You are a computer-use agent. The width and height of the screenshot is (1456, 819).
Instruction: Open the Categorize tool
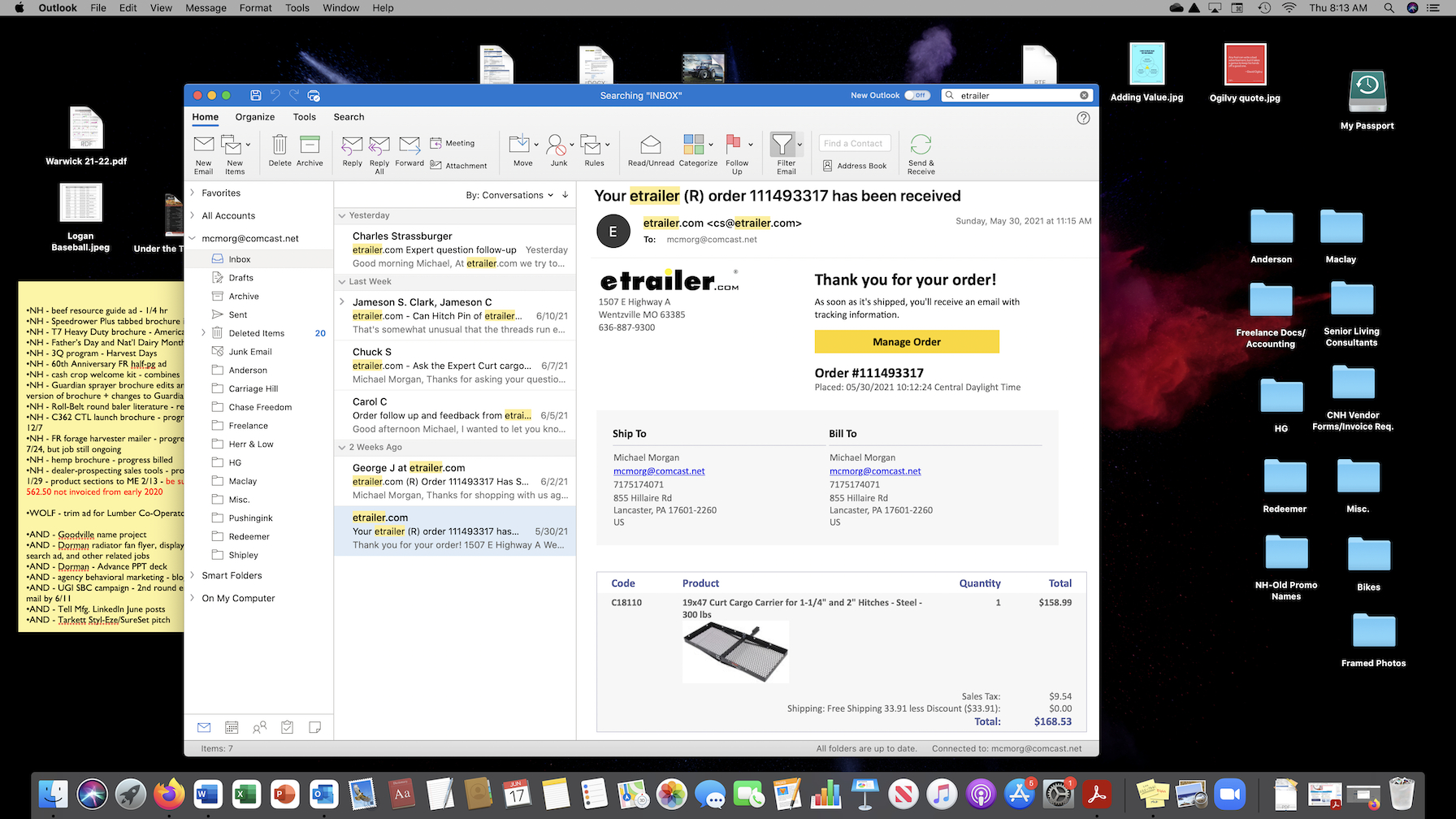coord(695,151)
